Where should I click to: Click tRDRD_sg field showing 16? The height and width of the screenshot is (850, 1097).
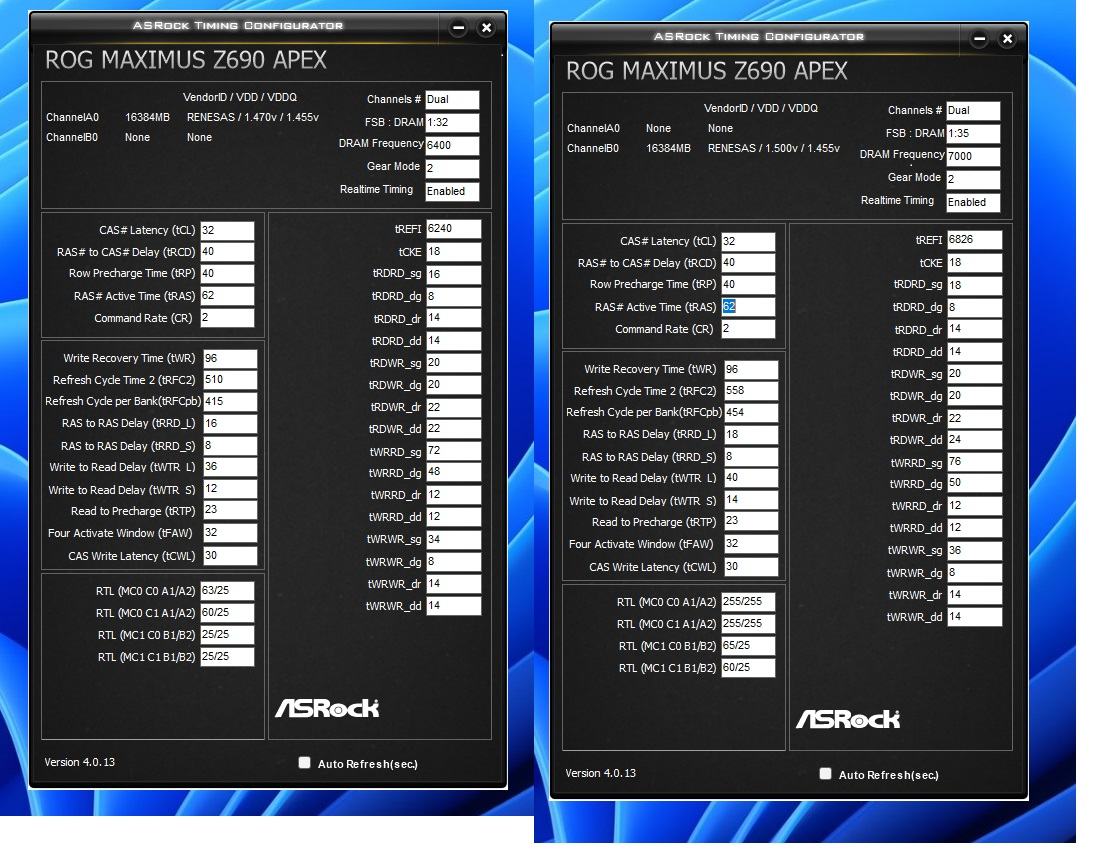click(x=453, y=274)
